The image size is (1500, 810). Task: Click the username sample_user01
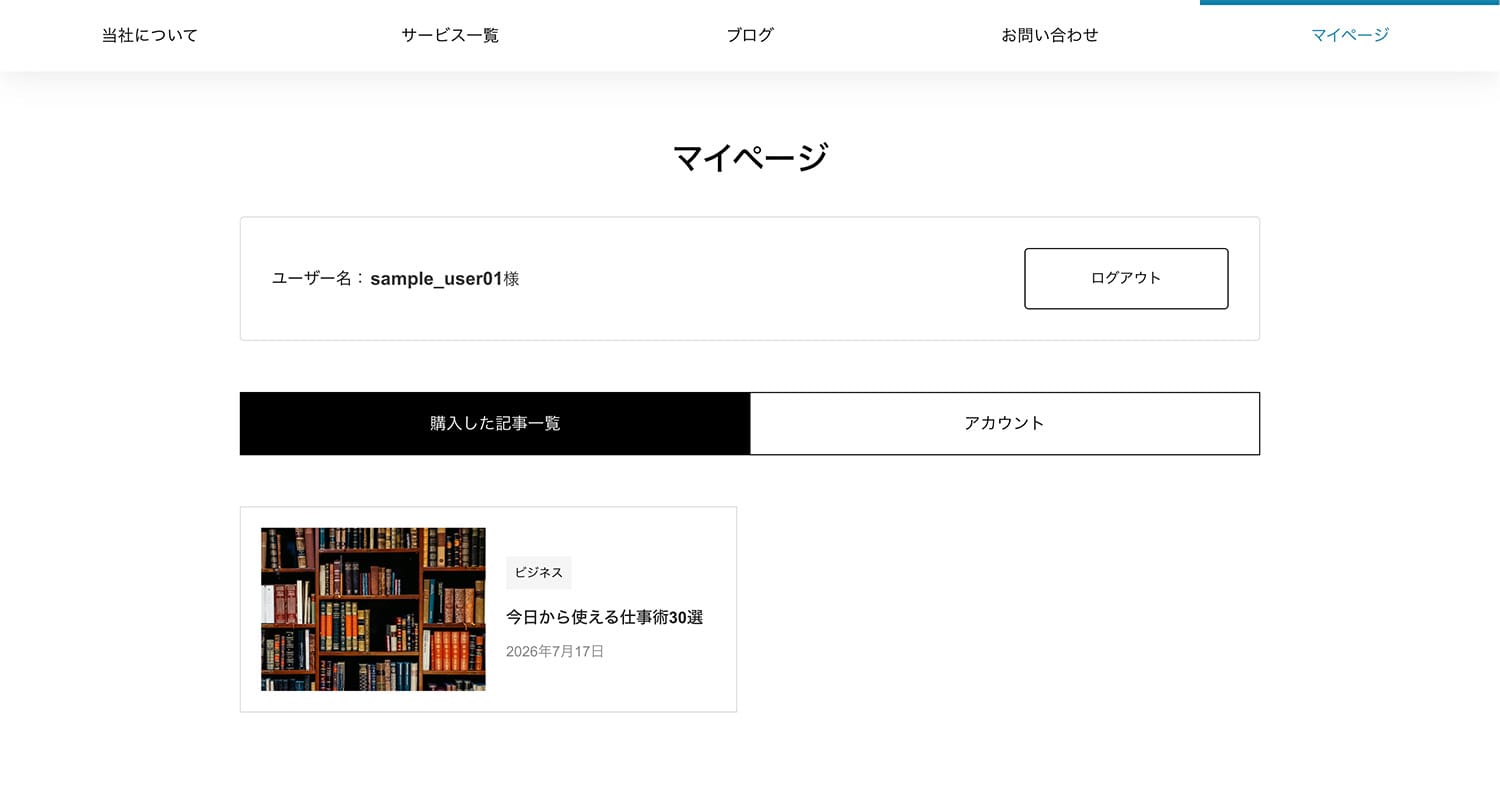point(436,279)
